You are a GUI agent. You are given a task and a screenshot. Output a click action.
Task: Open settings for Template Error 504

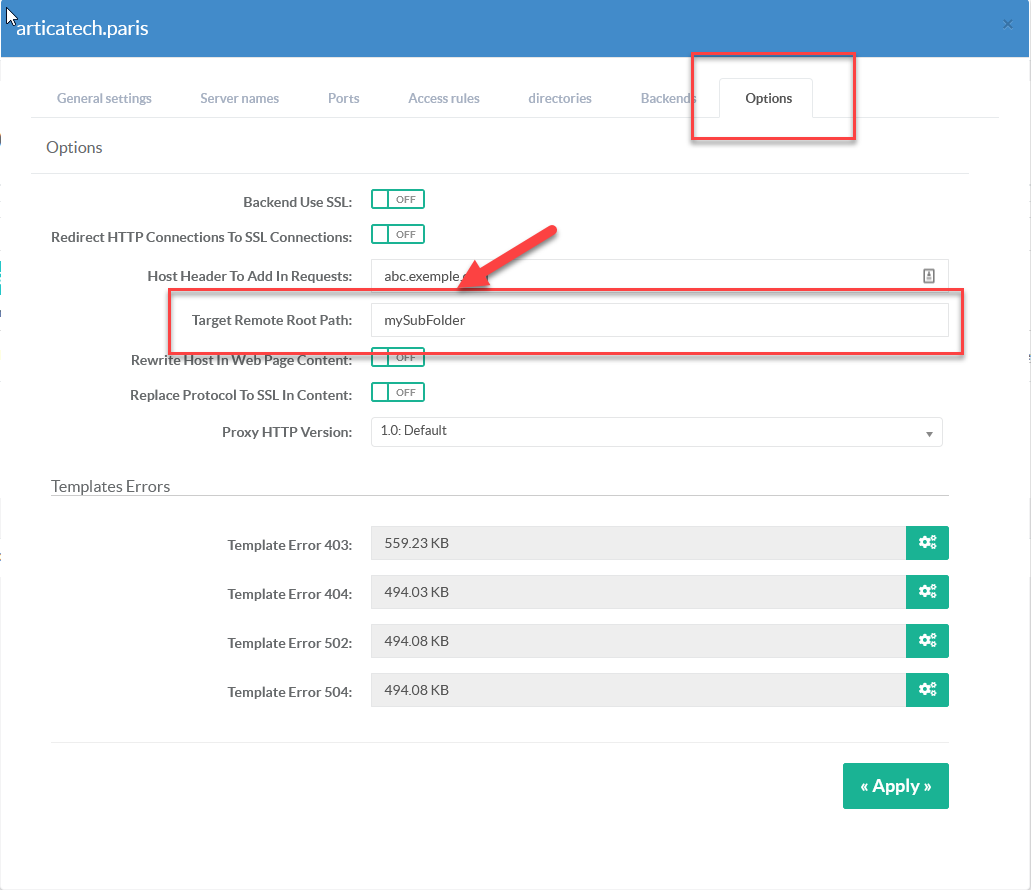tap(927, 690)
